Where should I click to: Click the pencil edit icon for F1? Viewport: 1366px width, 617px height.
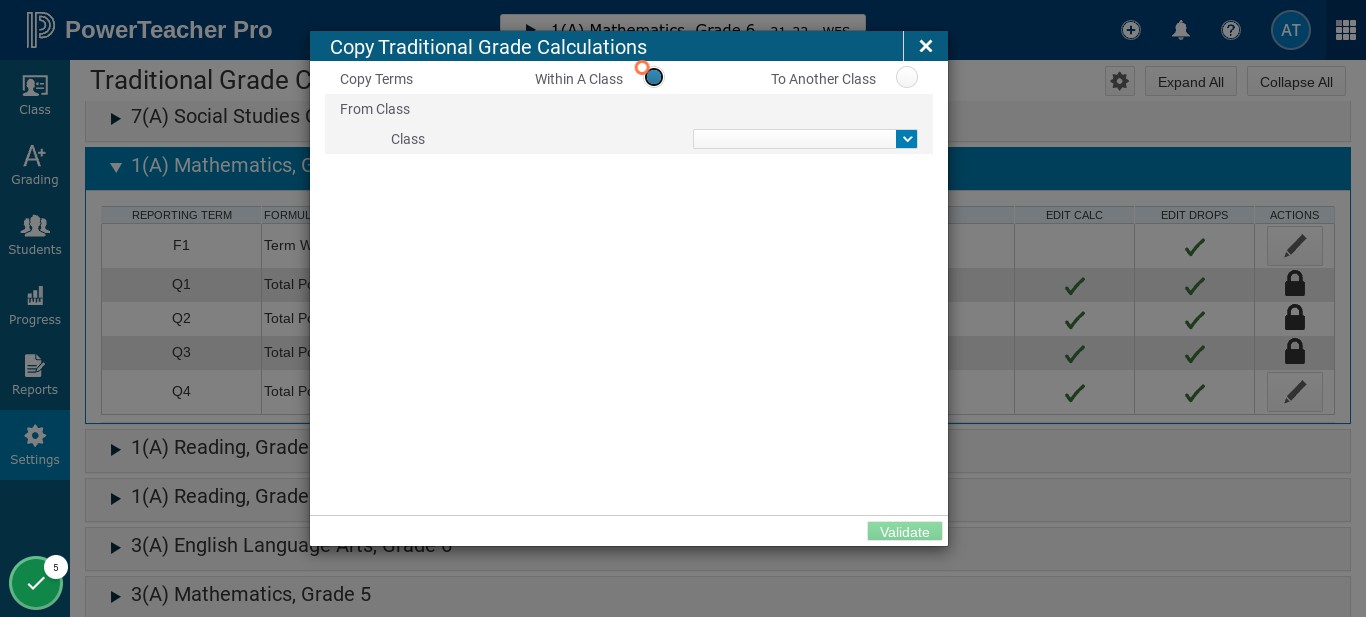point(1295,245)
